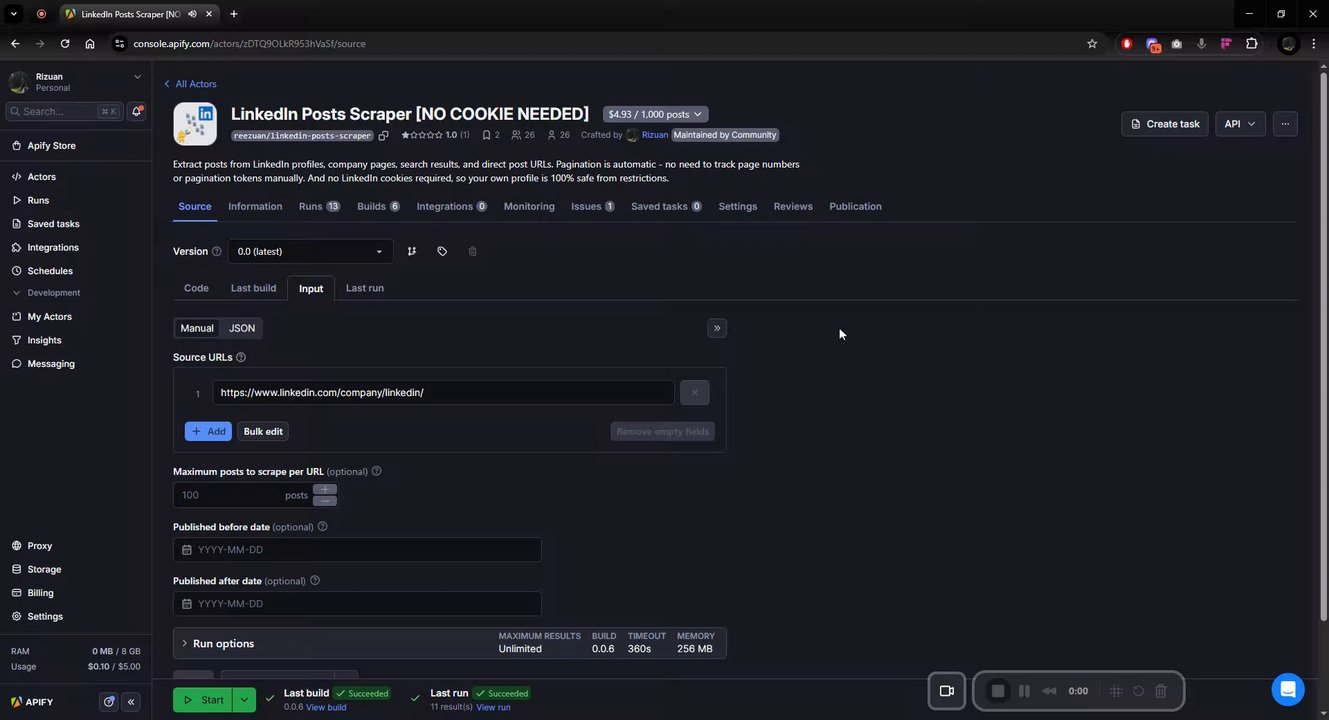
Task: Open the View build link
Action: (x=326, y=707)
